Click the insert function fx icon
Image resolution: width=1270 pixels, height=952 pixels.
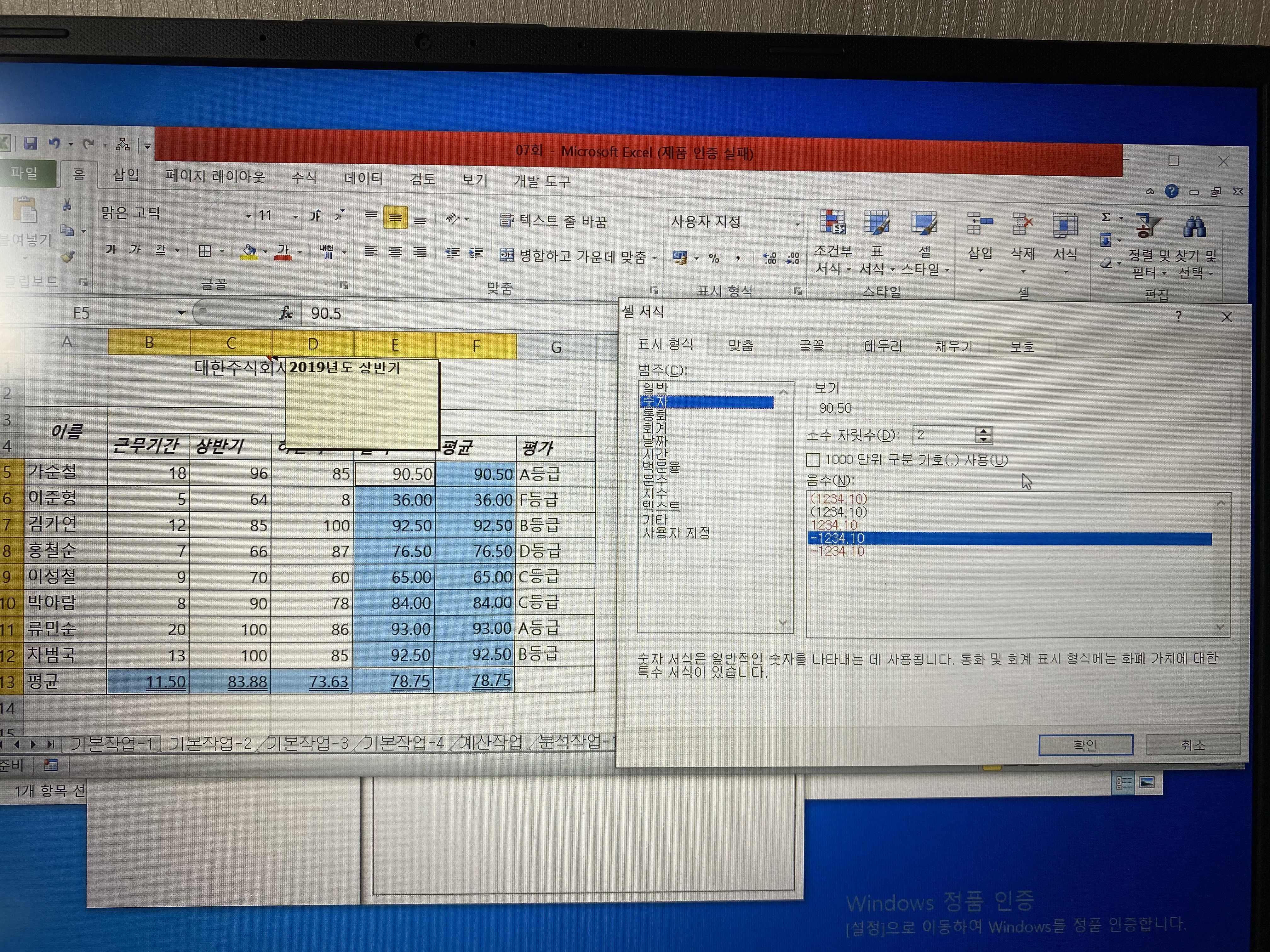pos(285,313)
